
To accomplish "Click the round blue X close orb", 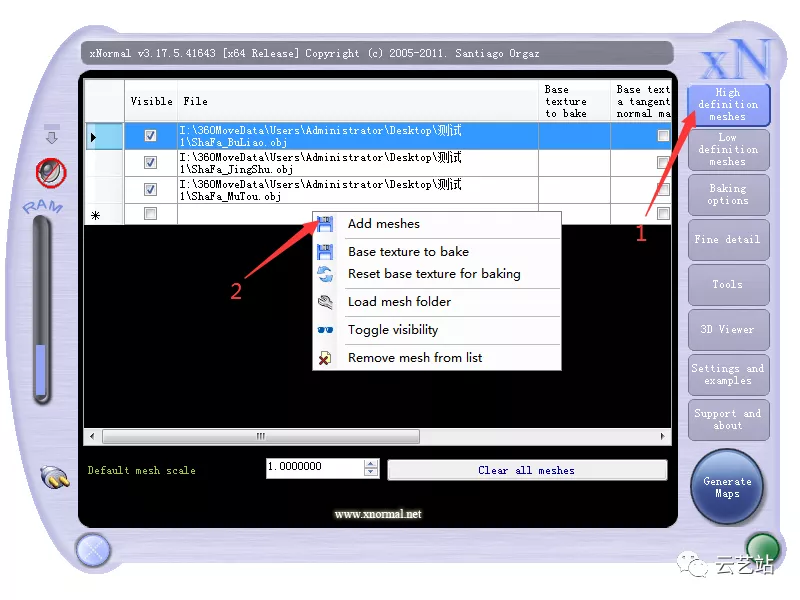I will [93, 551].
